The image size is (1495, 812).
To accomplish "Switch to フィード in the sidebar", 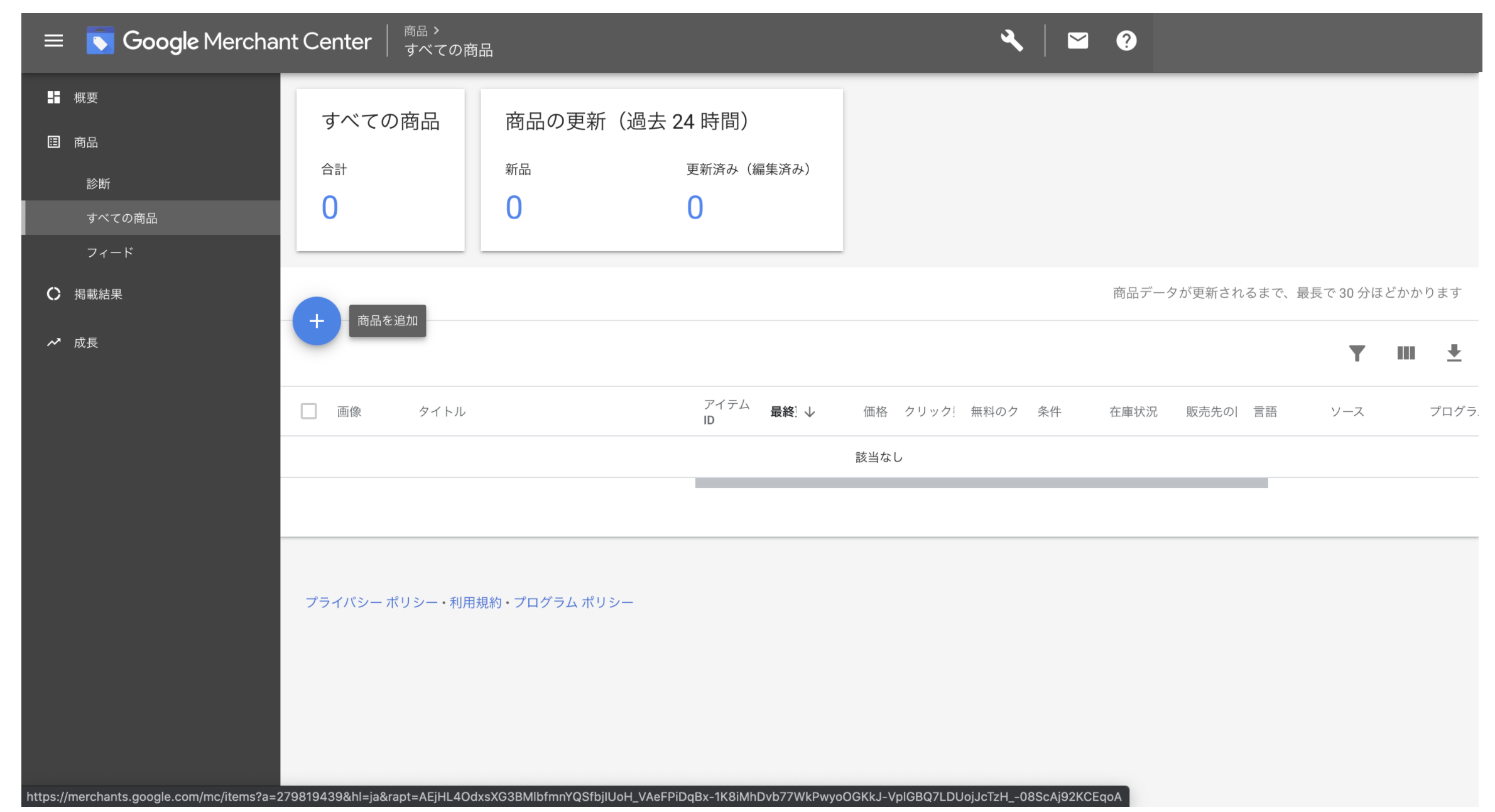I will click(x=109, y=252).
